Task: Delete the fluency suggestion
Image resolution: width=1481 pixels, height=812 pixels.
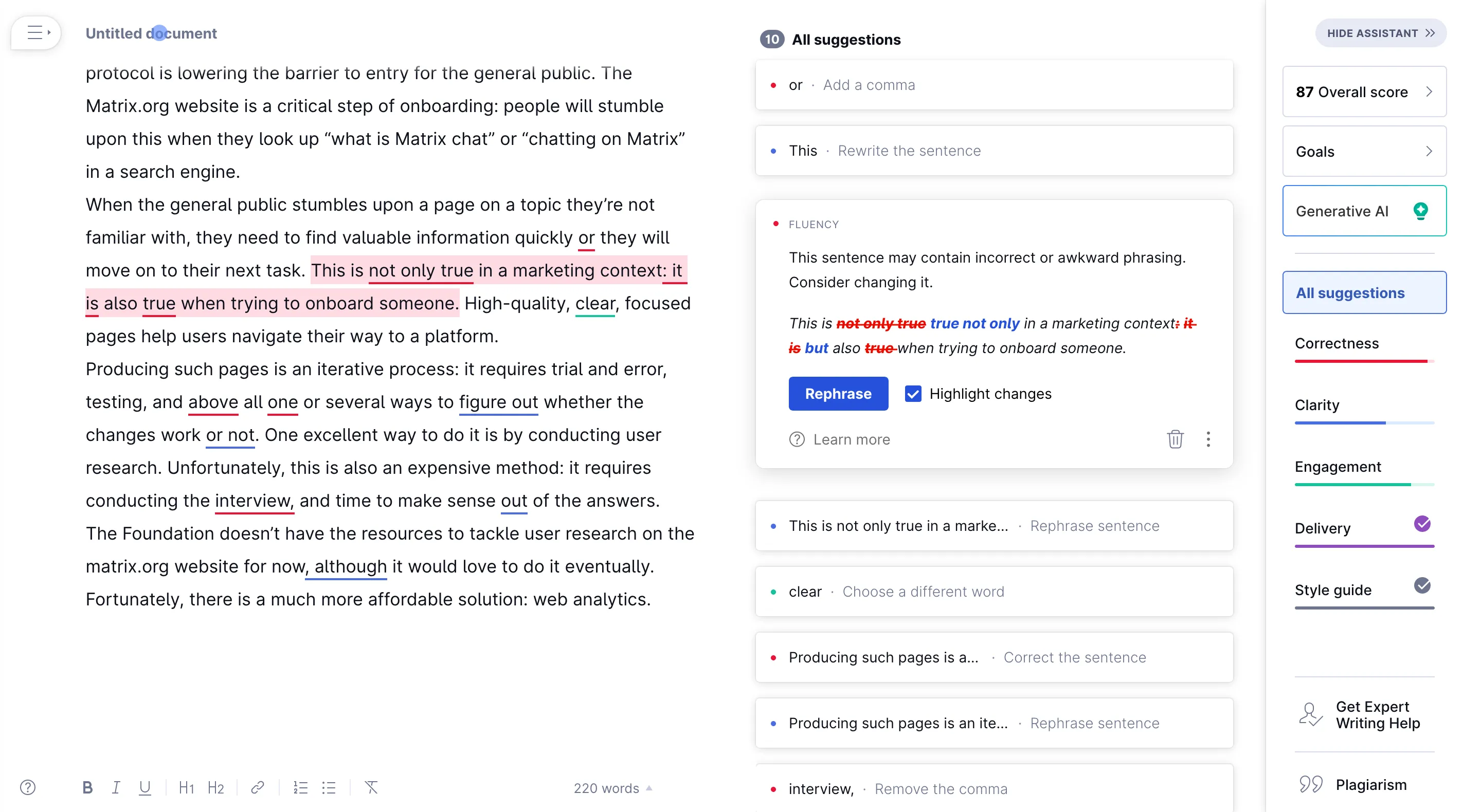Action: point(1175,439)
